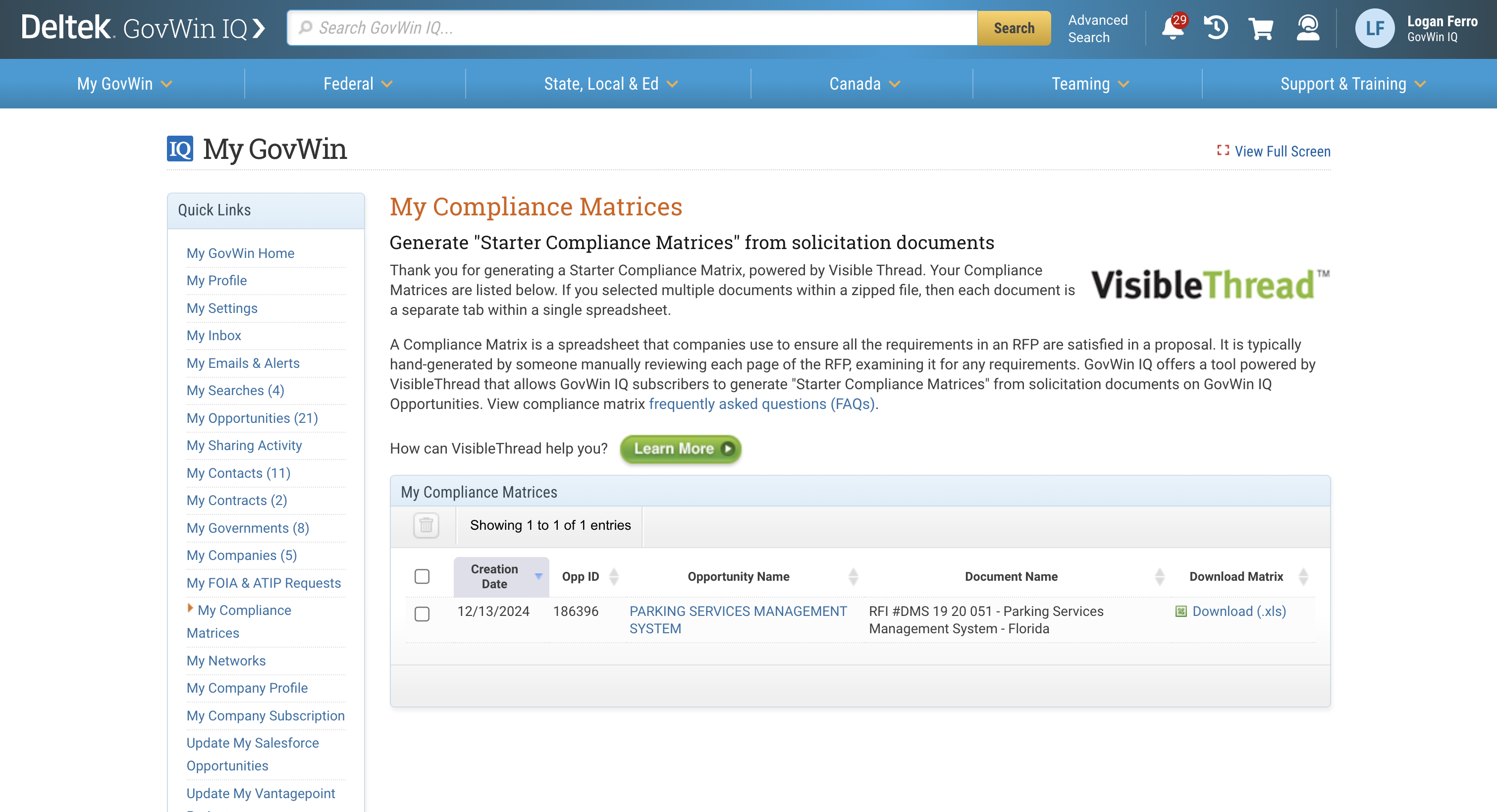Sort by the Opp ID column arrows
Image resolution: width=1497 pixels, height=812 pixels.
[614, 576]
